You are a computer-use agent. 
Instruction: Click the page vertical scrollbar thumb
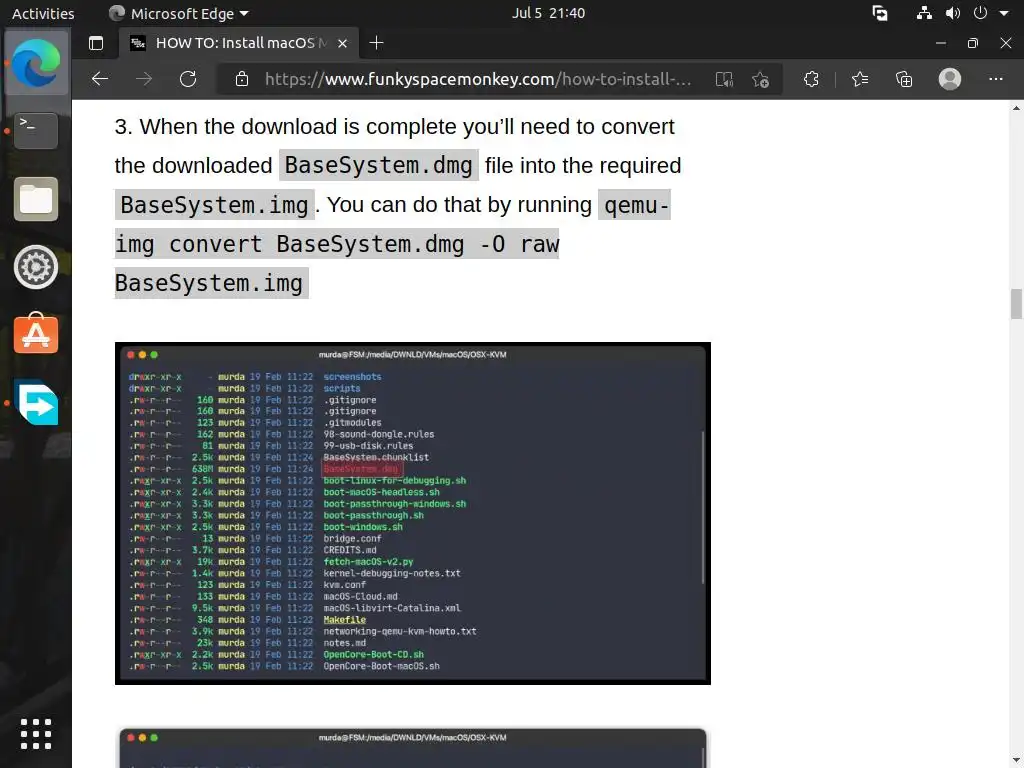(1016, 304)
